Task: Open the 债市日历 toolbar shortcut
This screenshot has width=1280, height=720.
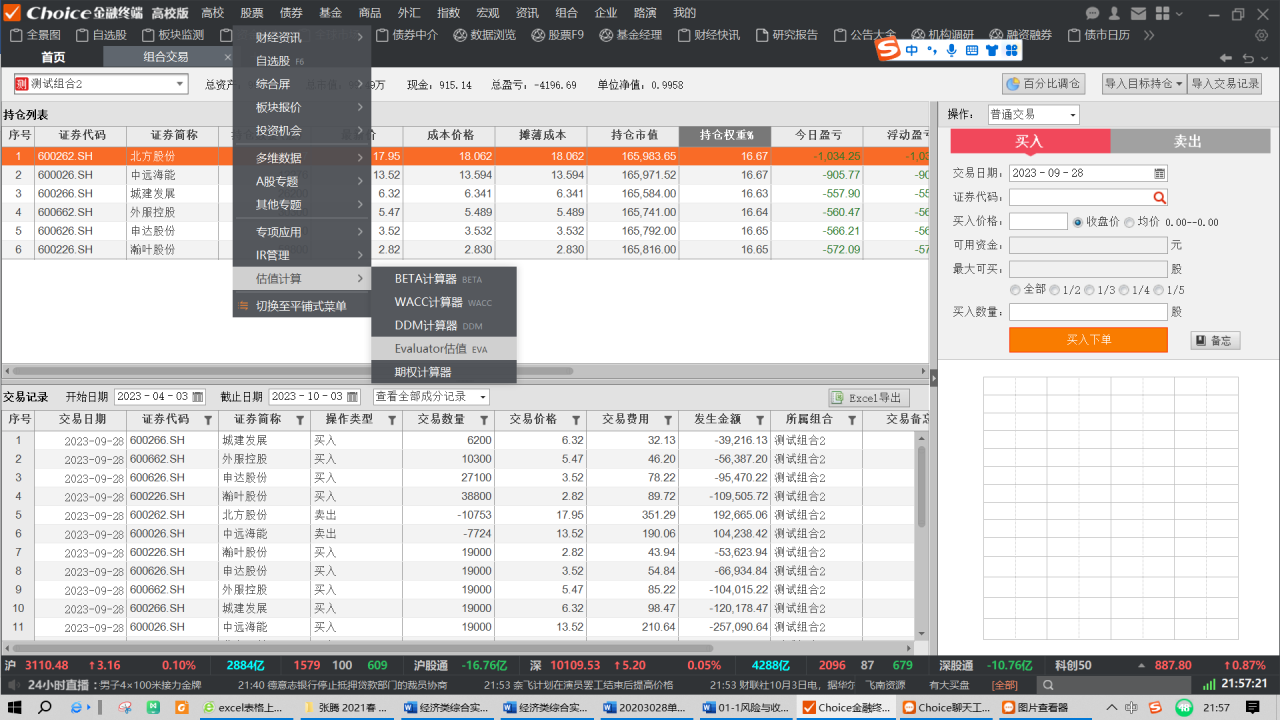Action: 1099,35
